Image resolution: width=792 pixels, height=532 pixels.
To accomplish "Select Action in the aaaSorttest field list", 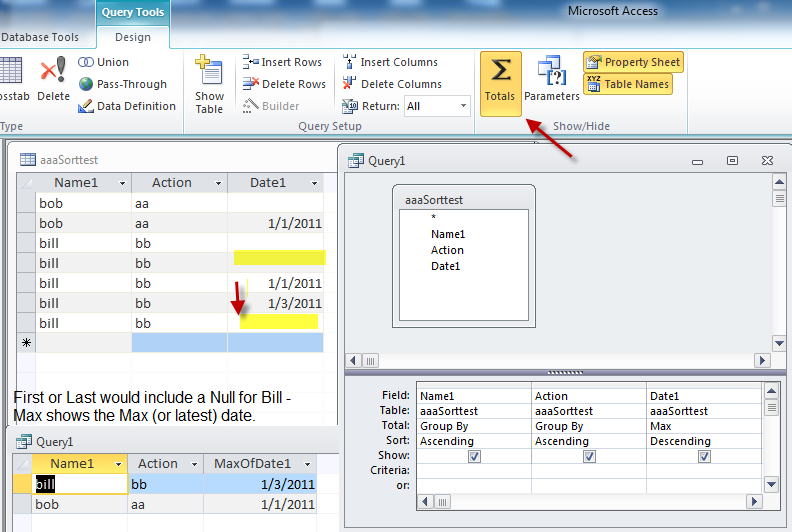I will point(447,250).
